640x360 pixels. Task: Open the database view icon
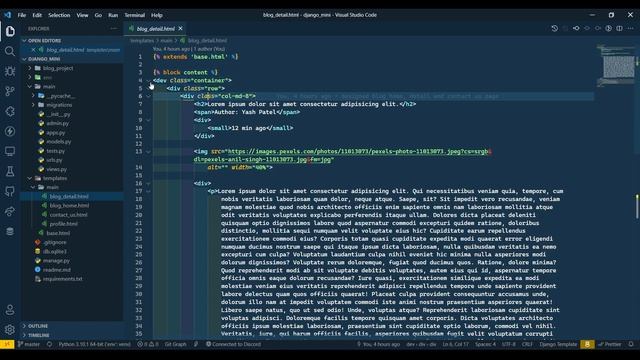[x=10, y=231]
